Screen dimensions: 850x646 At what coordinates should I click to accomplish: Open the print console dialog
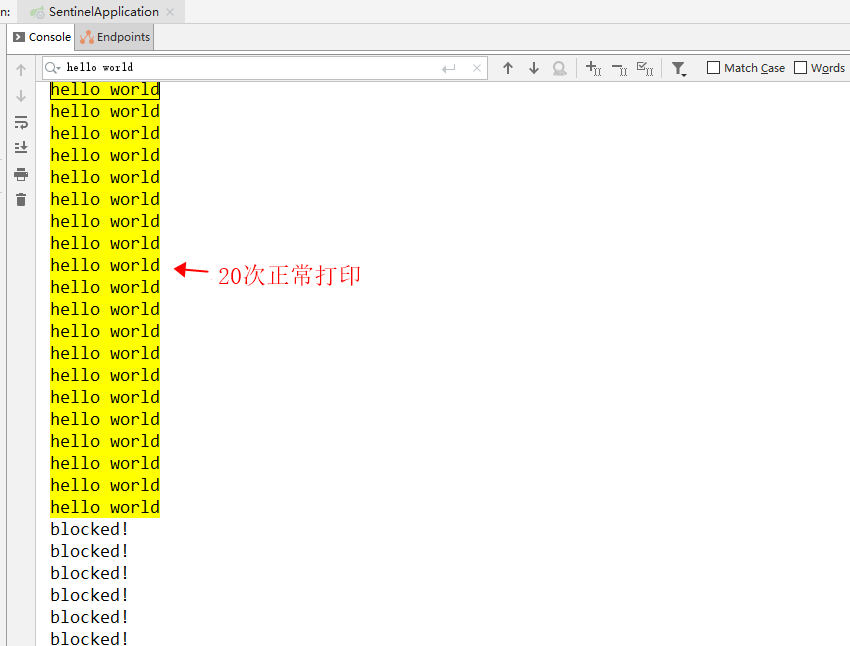(20, 173)
